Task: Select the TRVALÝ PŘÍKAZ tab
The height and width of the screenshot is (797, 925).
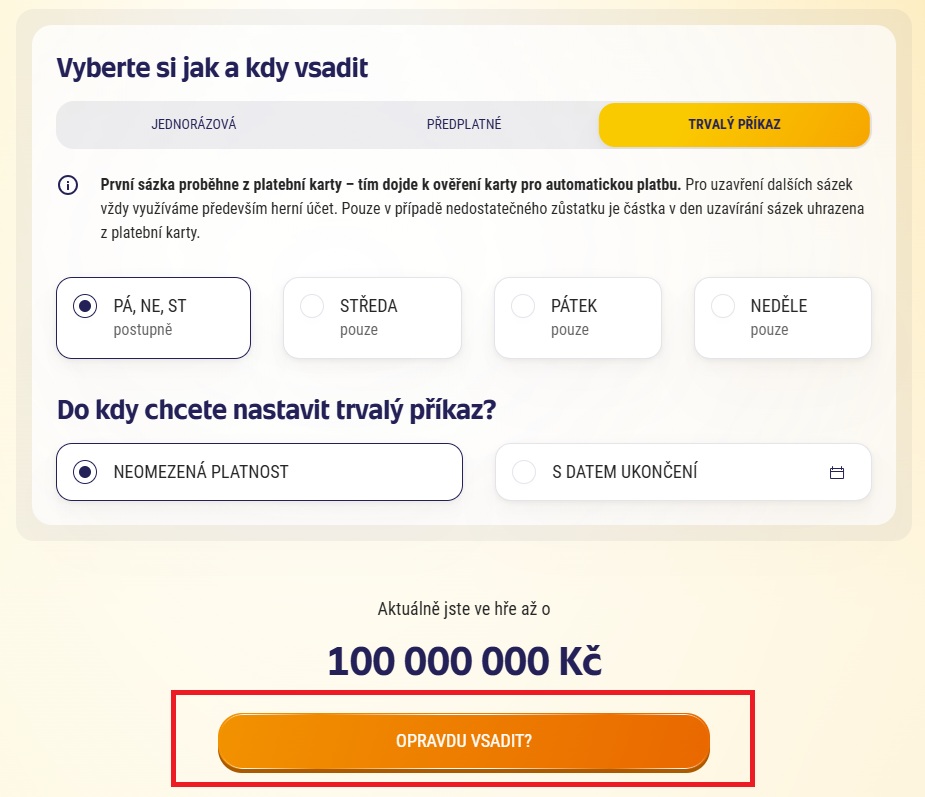Action: pos(734,124)
